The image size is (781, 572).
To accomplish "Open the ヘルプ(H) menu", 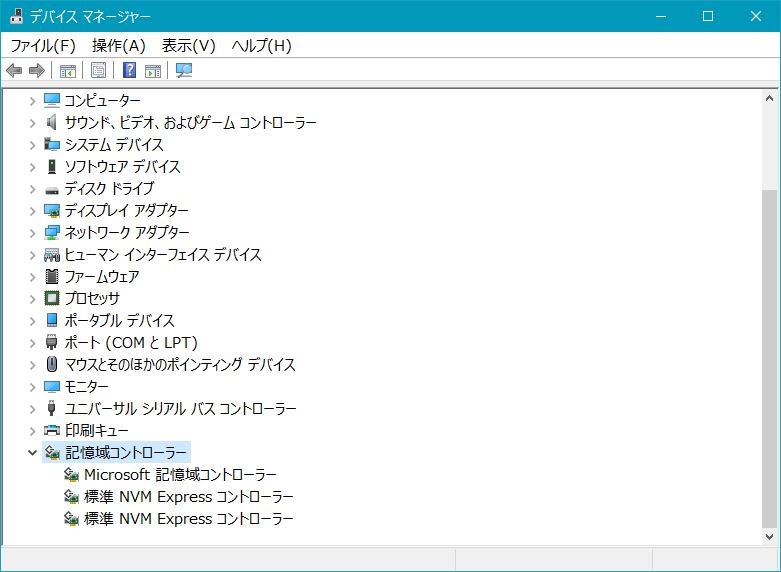I will [x=261, y=46].
